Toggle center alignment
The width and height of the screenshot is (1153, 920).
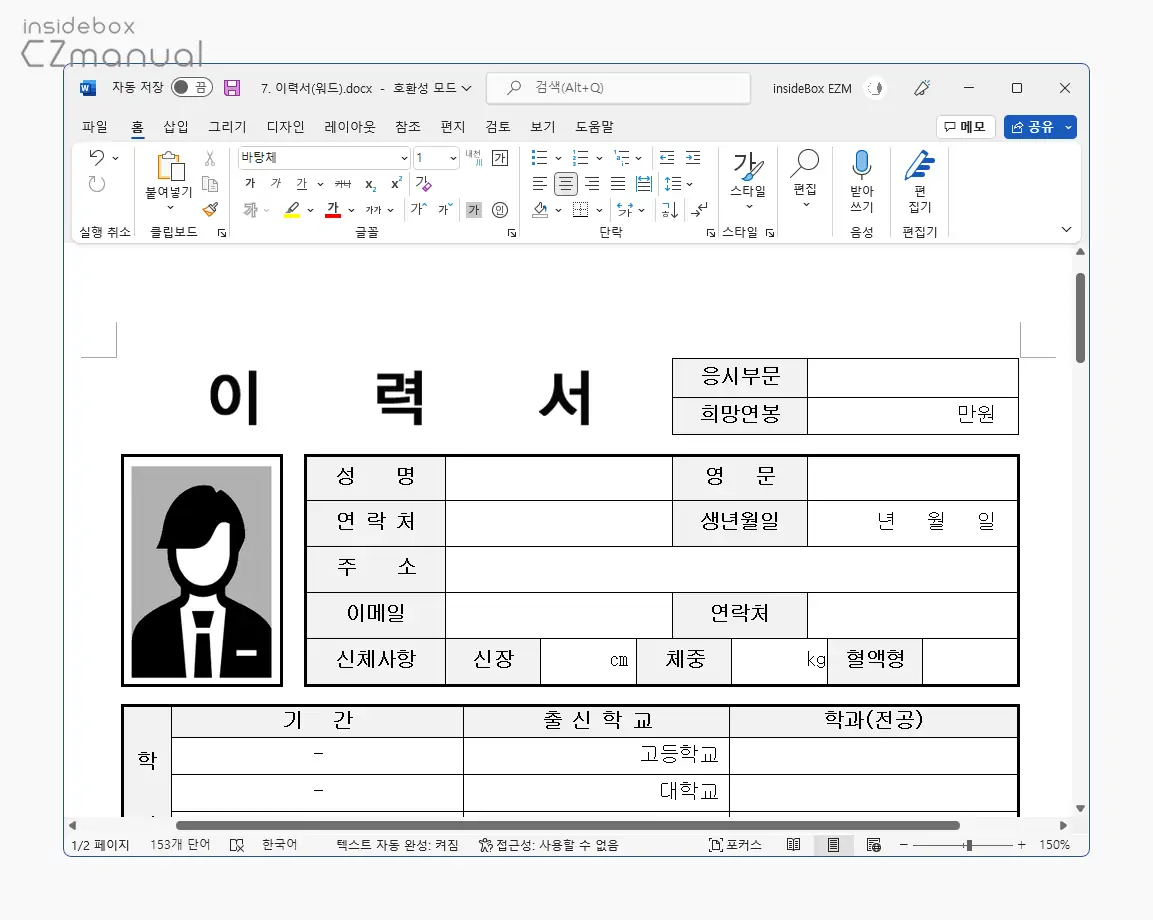tap(565, 184)
